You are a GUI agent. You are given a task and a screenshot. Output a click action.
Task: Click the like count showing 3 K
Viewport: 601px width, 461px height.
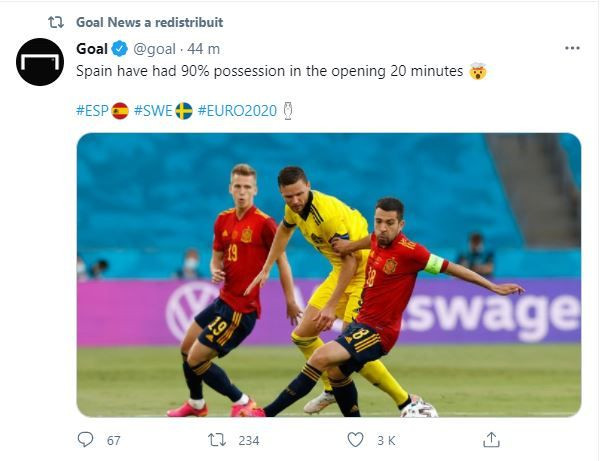pyautogui.click(x=386, y=440)
